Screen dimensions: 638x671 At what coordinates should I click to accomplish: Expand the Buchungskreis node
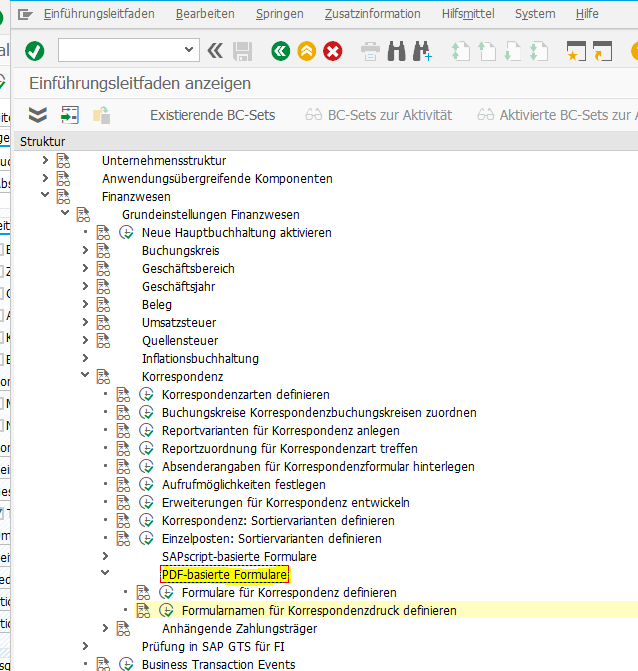[85, 250]
